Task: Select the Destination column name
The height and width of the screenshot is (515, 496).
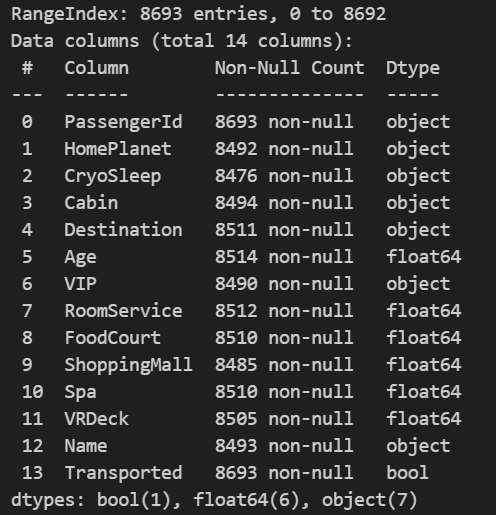Action: click(x=123, y=230)
